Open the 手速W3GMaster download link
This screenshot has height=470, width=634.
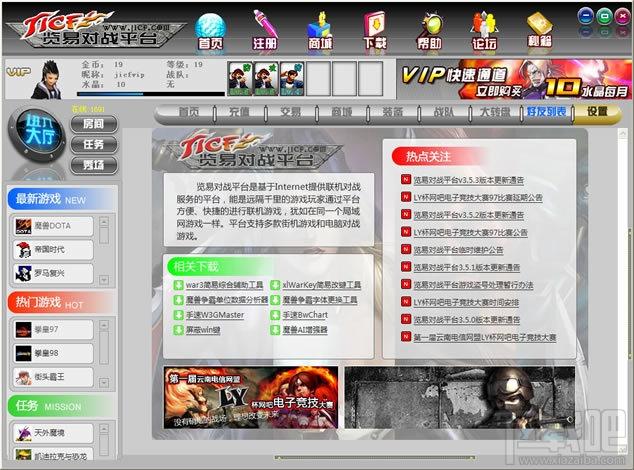215,315
